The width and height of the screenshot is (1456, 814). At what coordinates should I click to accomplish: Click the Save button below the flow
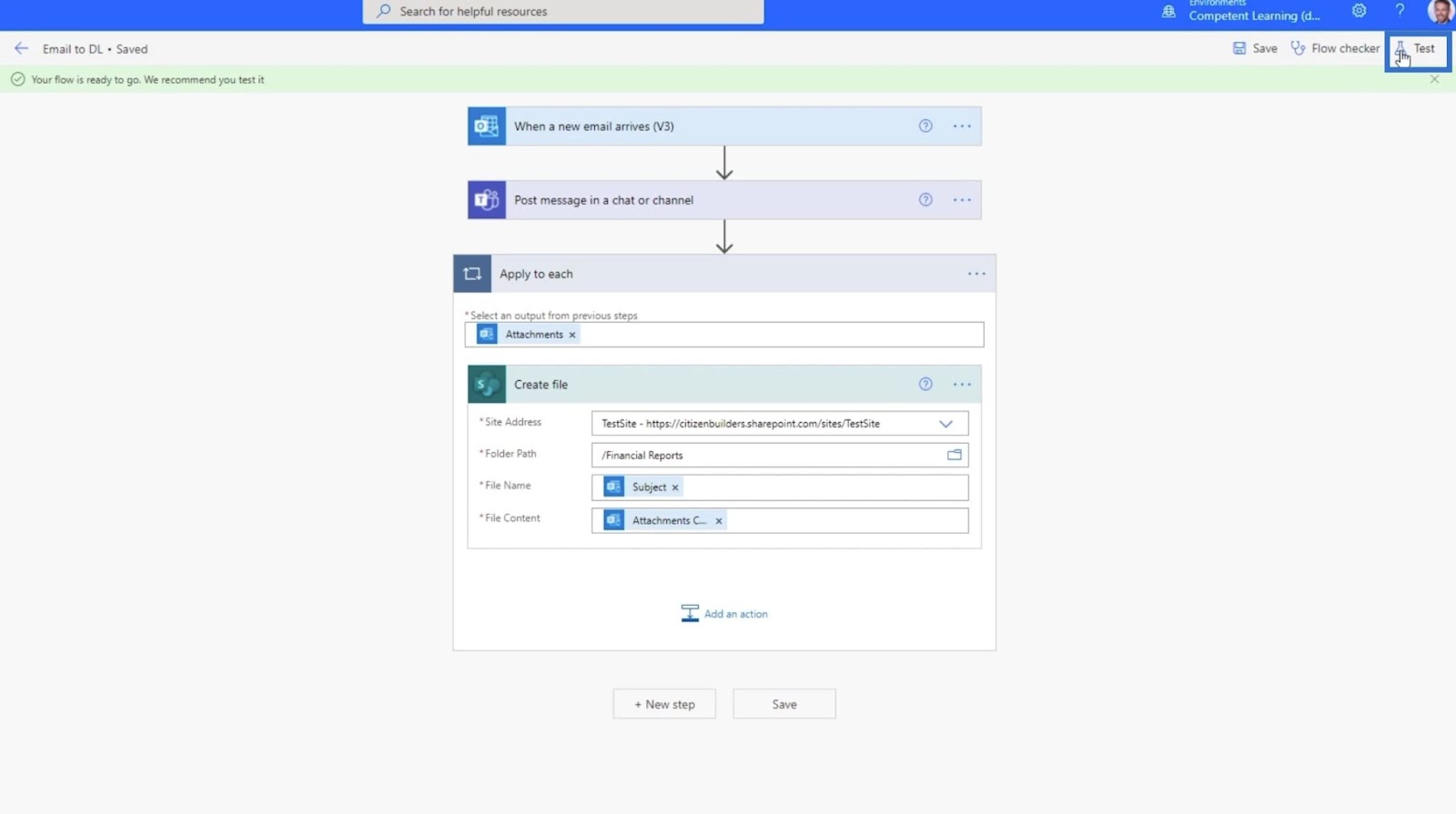coord(784,704)
